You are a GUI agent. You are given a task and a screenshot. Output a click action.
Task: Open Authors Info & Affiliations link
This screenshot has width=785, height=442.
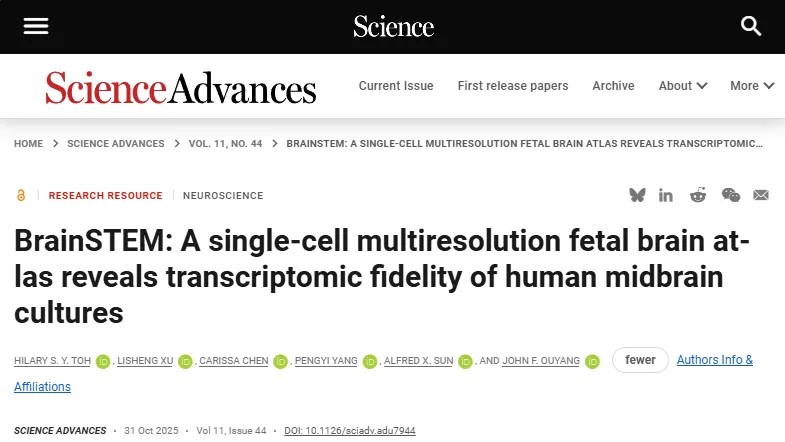[714, 360]
